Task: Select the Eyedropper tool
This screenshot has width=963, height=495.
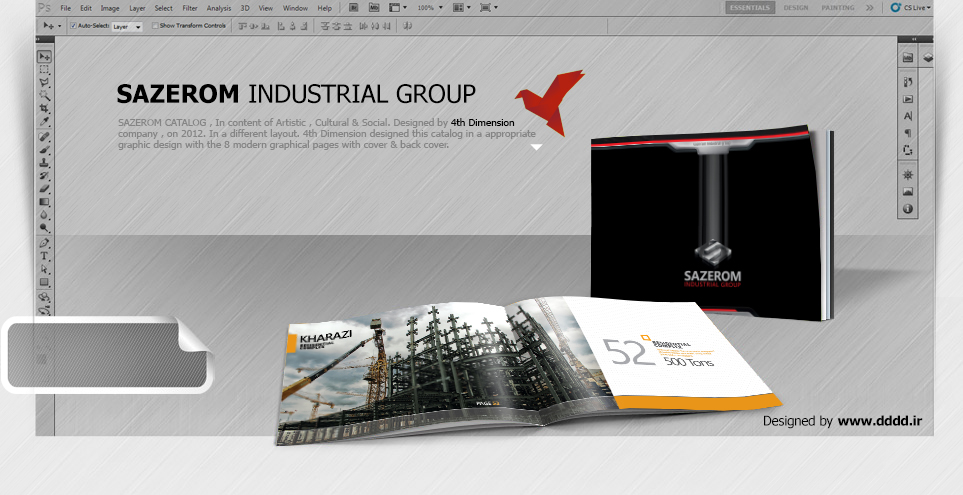Action: [x=44, y=121]
